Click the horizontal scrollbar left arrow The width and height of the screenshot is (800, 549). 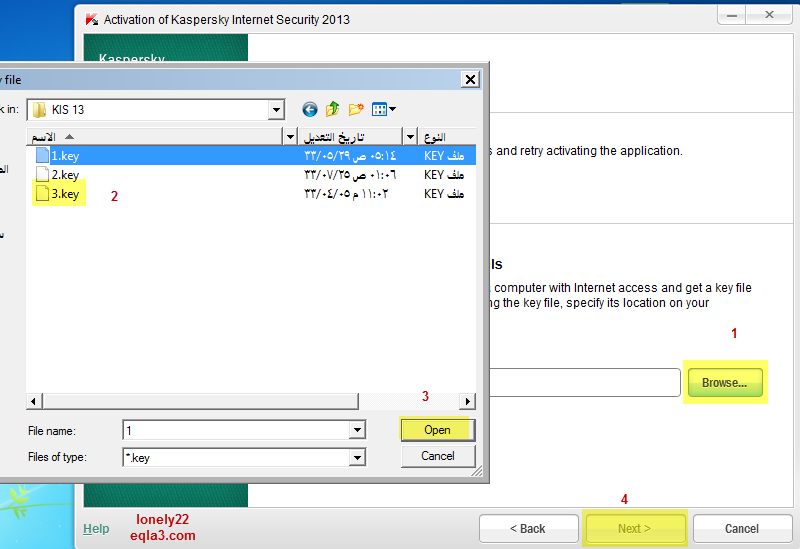34,401
